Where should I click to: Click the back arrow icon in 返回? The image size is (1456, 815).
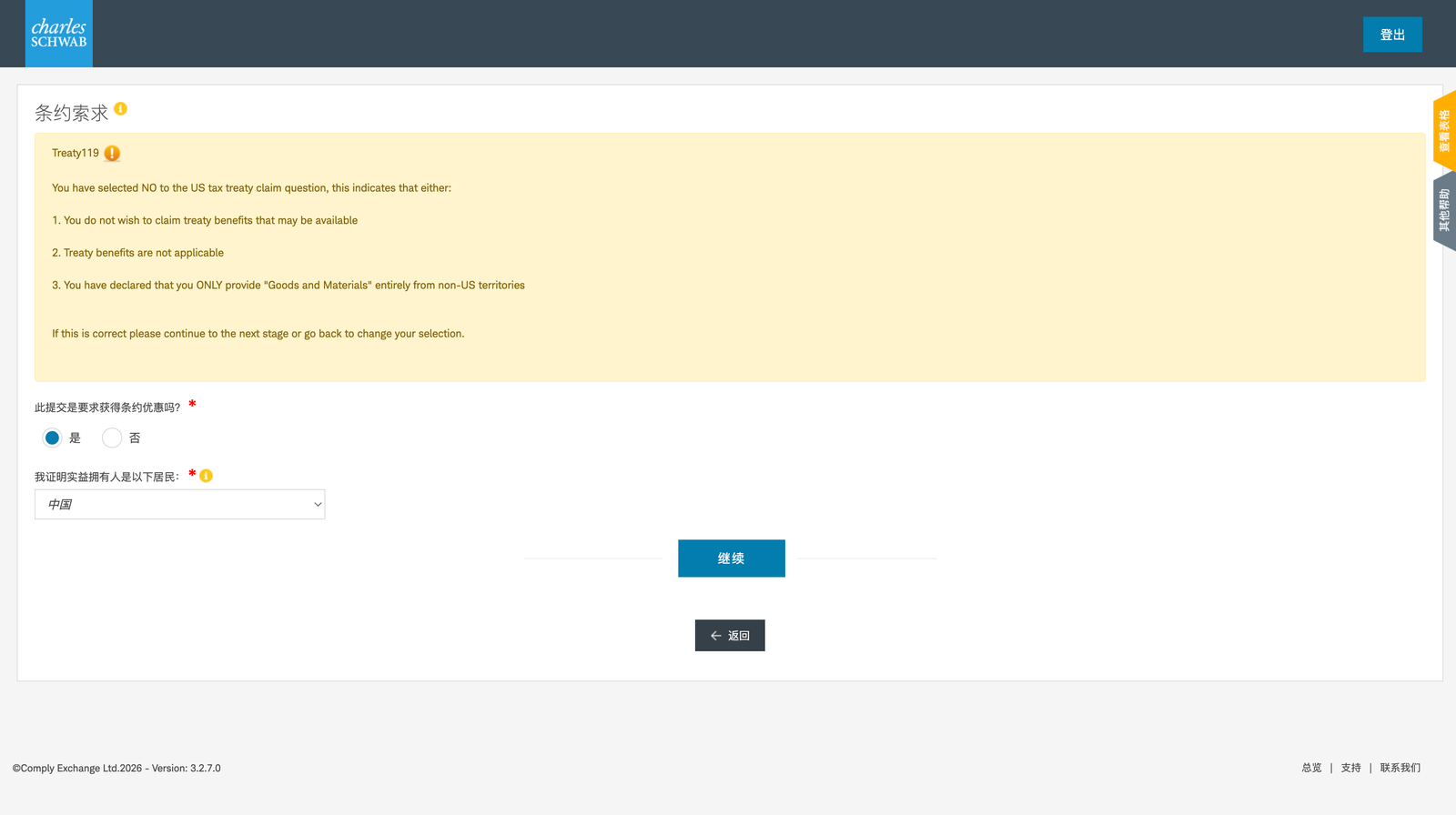coord(716,636)
